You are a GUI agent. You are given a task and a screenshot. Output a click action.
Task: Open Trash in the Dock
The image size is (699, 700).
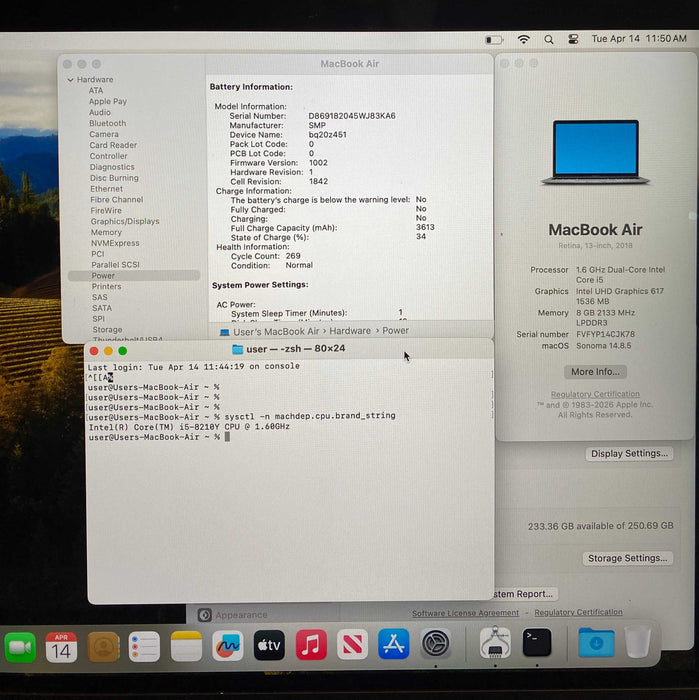point(637,642)
